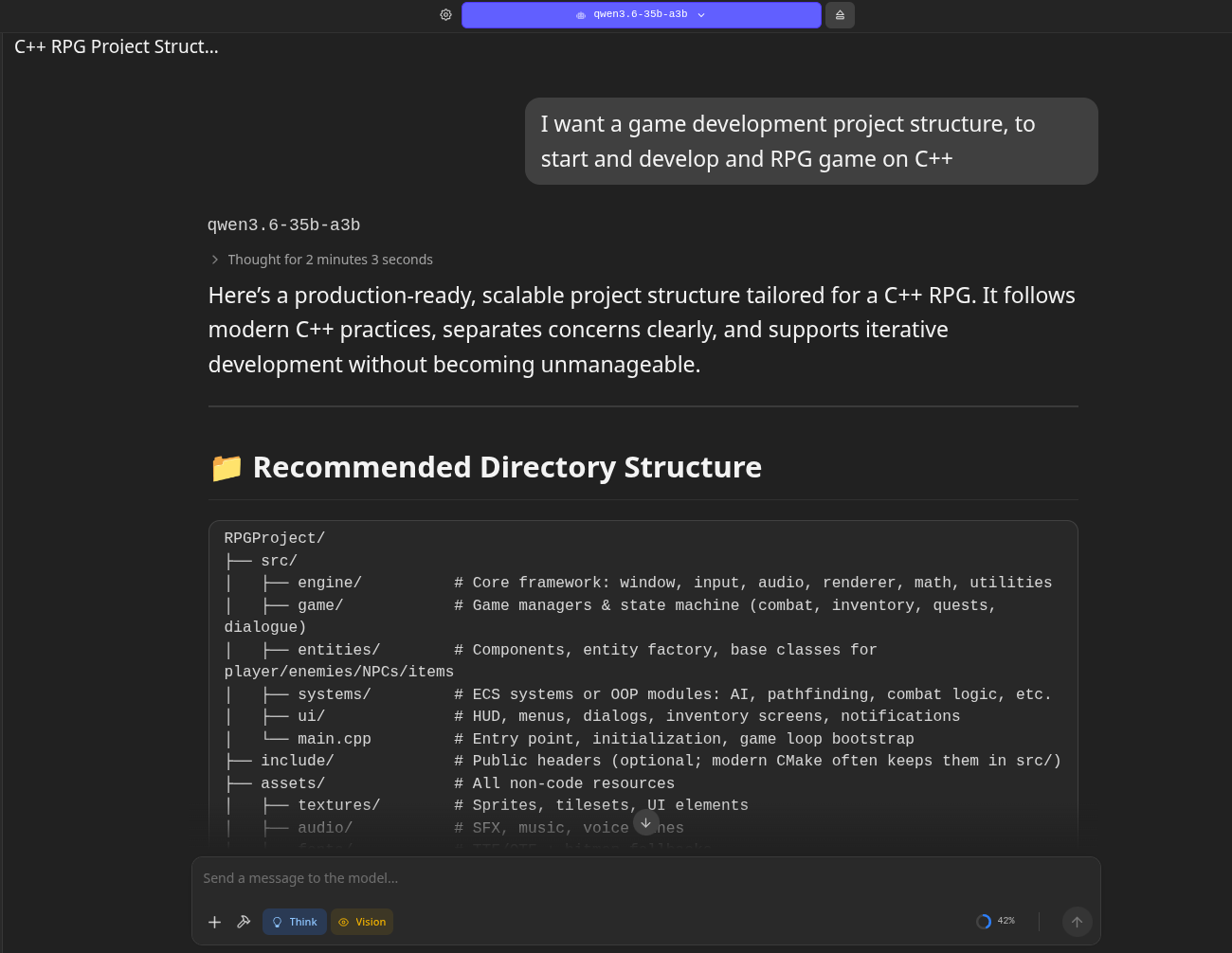
Task: Click the 42% context usage indicator
Action: (x=1006, y=921)
